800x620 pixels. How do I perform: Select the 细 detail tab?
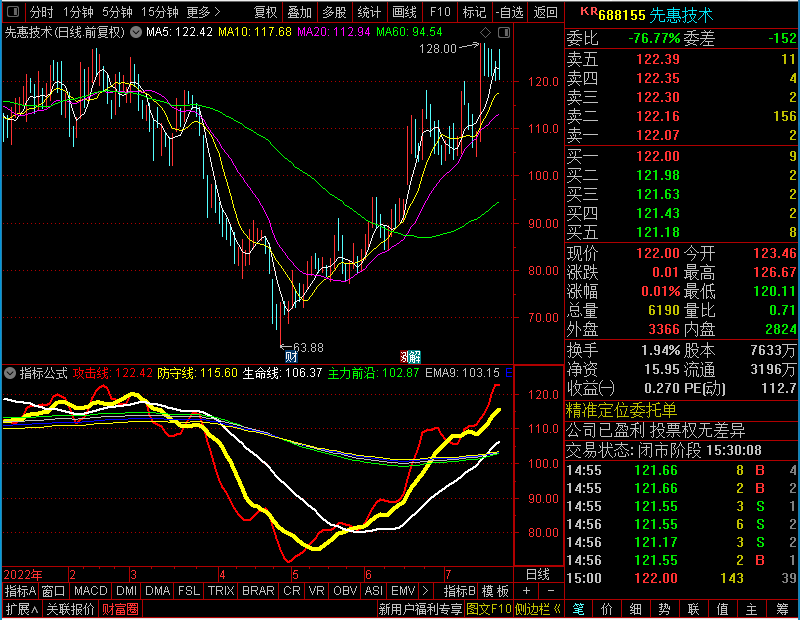pos(636,609)
